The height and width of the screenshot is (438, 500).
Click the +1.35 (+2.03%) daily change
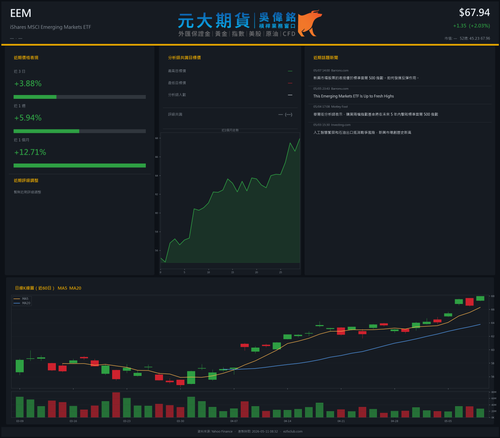[x=472, y=26]
